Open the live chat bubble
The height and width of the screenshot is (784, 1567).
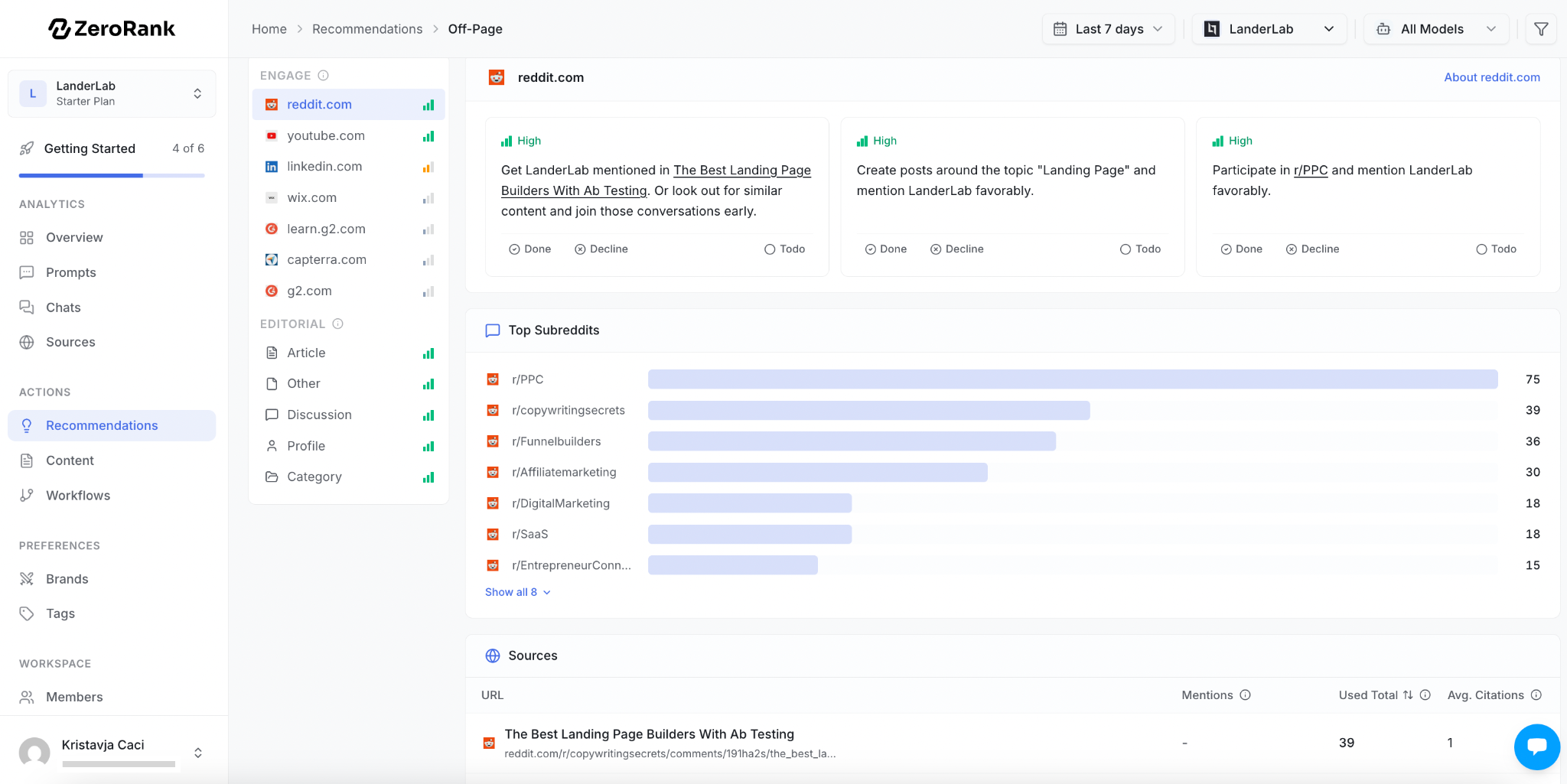(1536, 747)
